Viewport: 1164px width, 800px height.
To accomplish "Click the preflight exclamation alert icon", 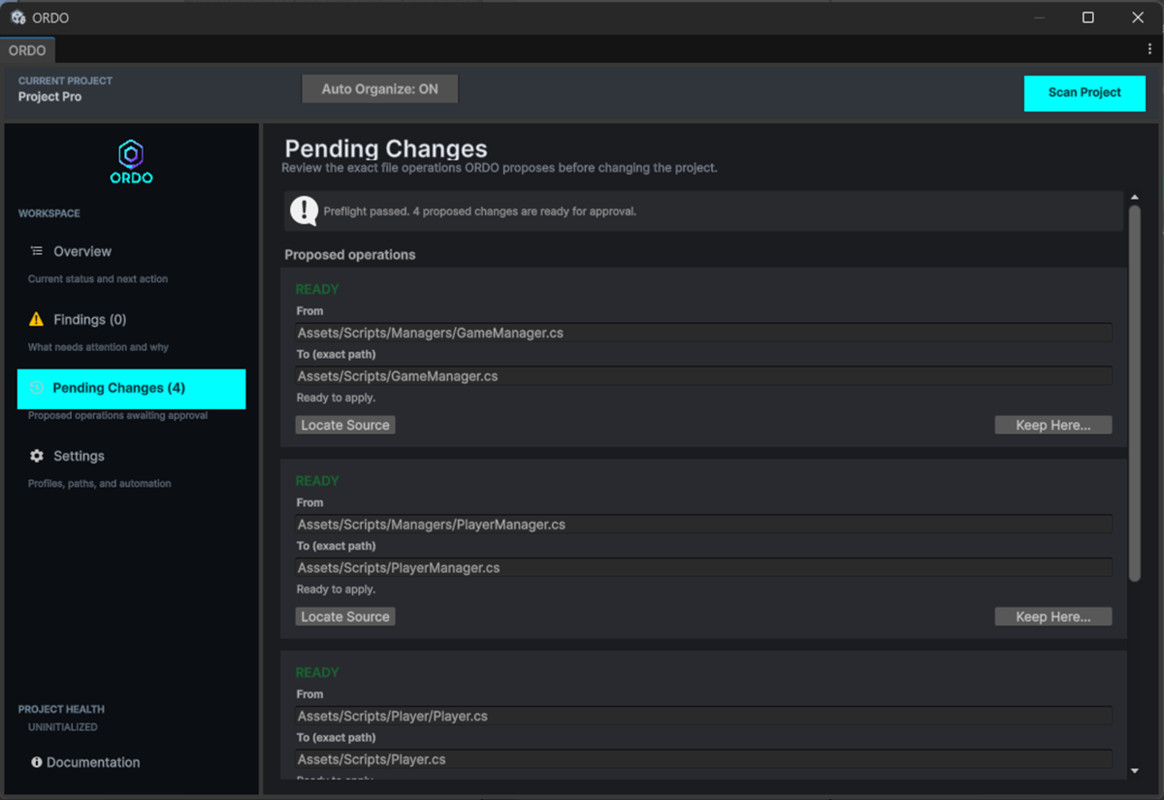I will [304, 210].
